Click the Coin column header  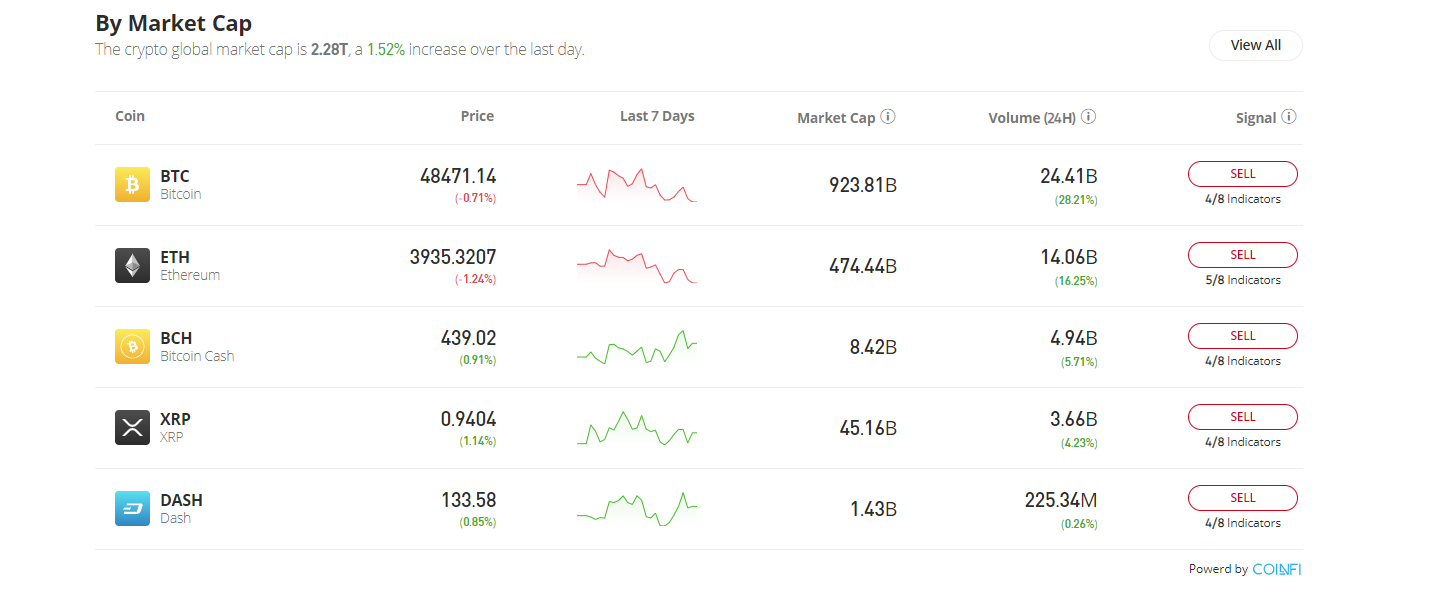coord(130,116)
